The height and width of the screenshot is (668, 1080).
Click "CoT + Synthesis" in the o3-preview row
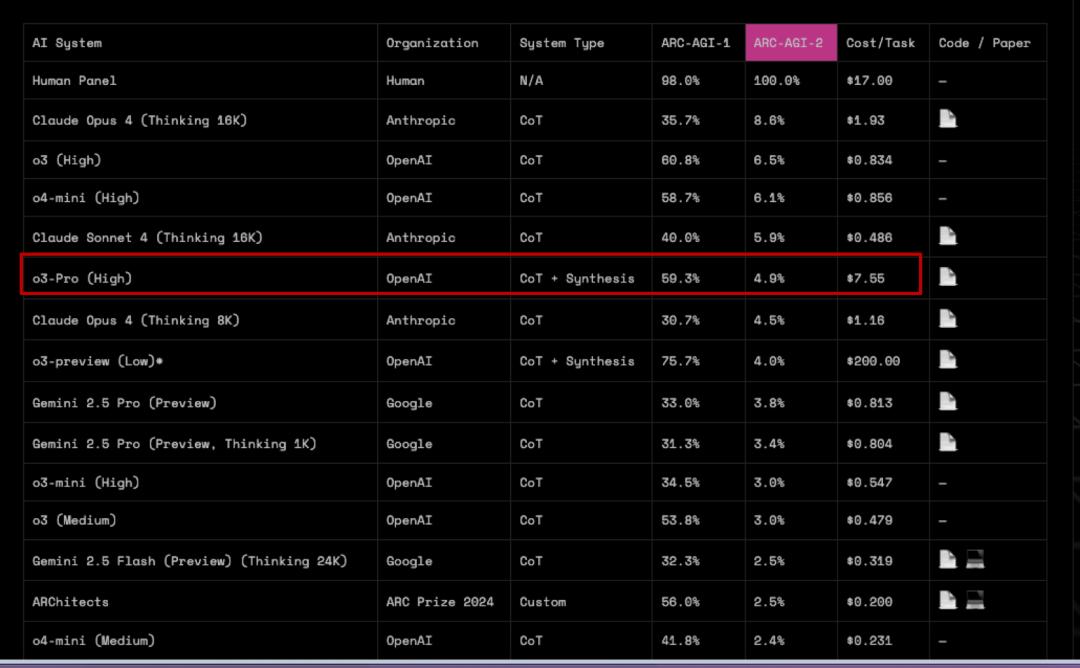point(577,362)
